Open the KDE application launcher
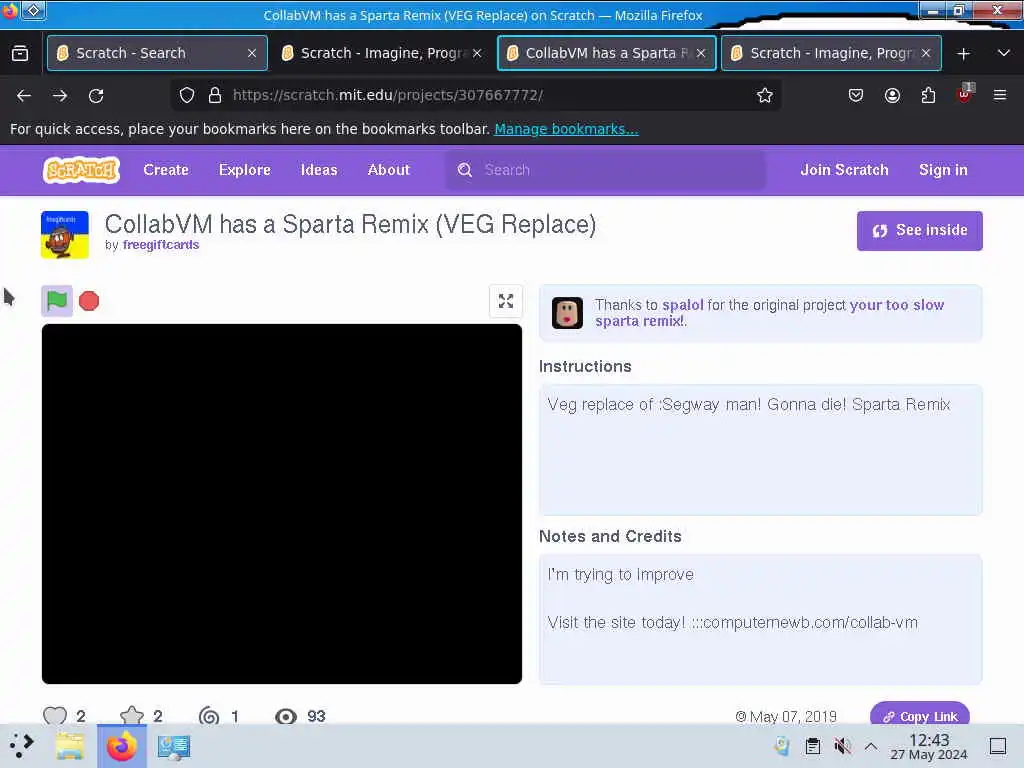This screenshot has height=768, width=1024. coord(22,746)
